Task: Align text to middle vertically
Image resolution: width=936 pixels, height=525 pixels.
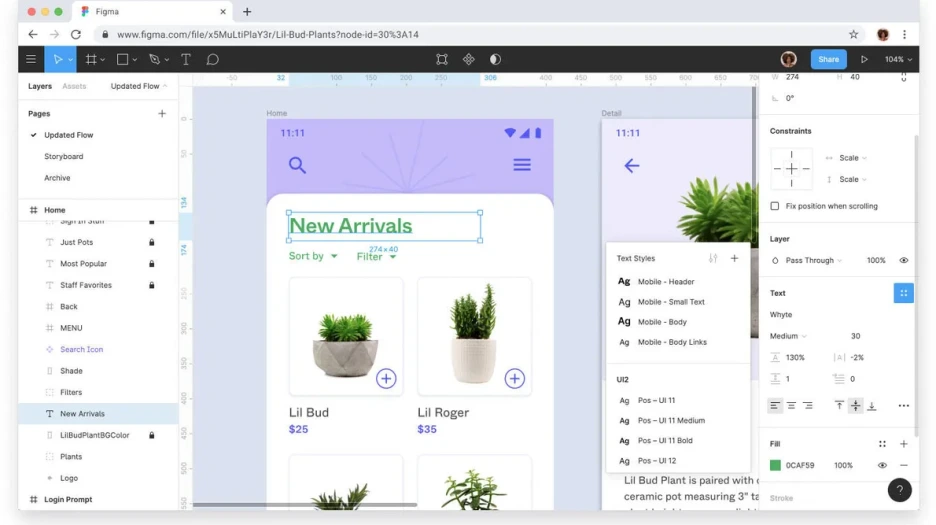Action: (855, 406)
